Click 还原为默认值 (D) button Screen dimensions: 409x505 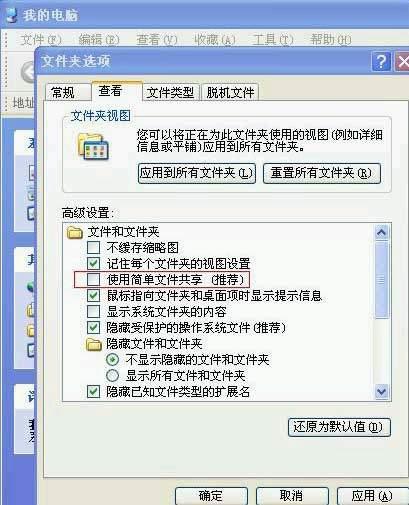coord(339,427)
